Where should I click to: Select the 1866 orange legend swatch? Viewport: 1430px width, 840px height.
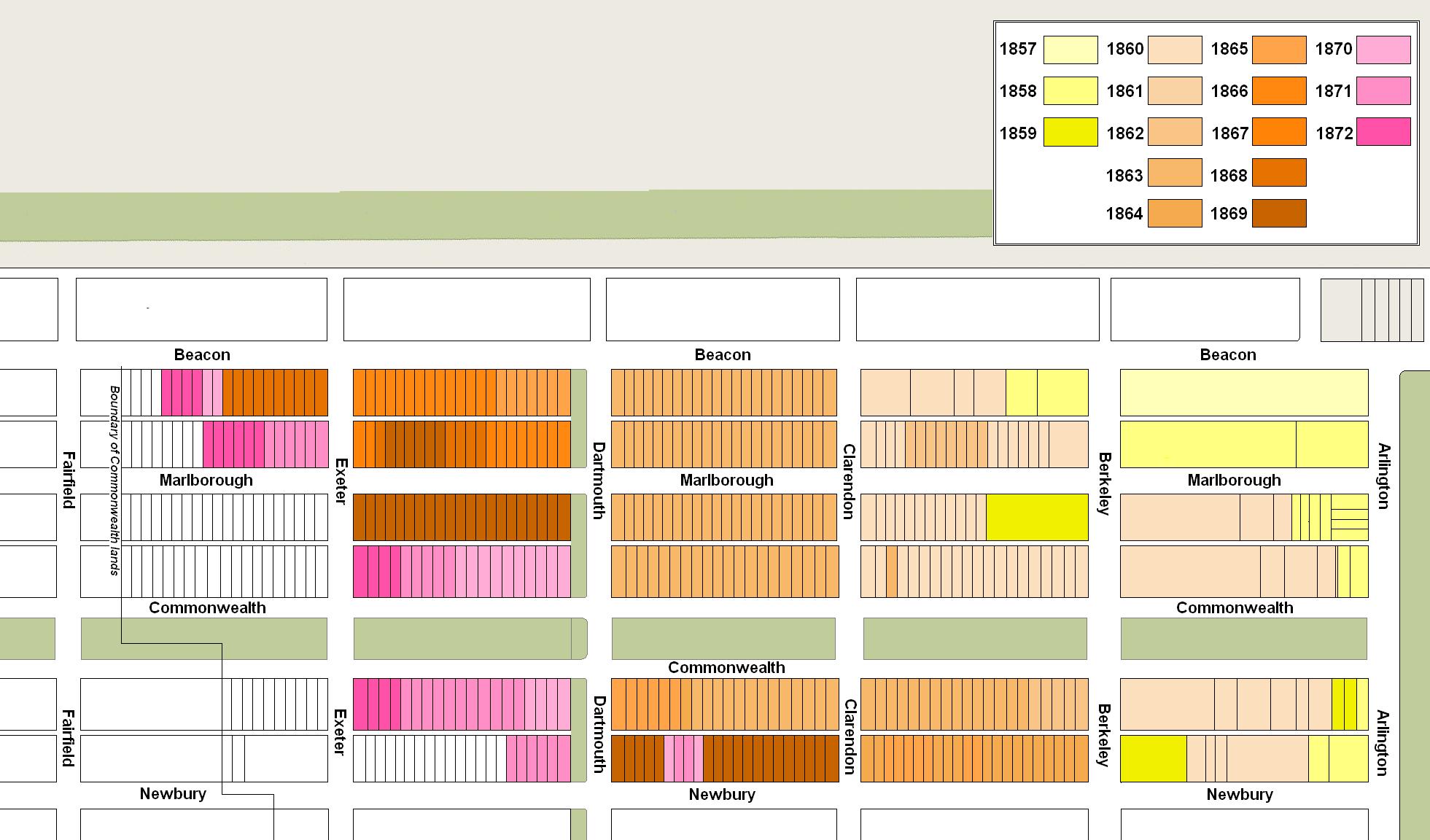coord(1278,91)
